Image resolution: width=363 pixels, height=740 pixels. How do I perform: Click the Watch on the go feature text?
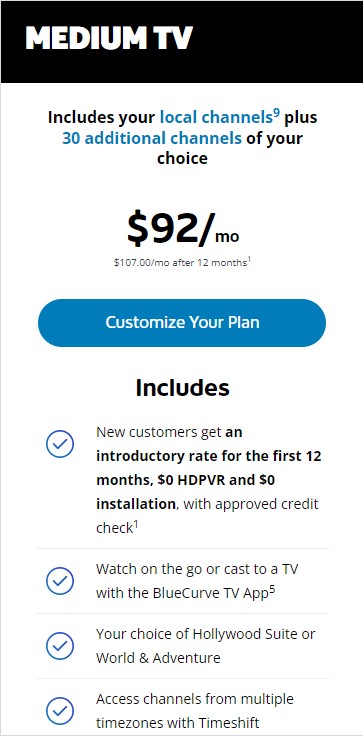pos(197,581)
